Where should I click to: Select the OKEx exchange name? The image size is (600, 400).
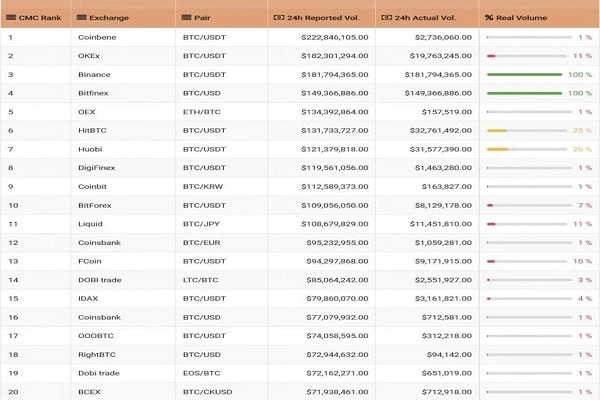coord(89,56)
